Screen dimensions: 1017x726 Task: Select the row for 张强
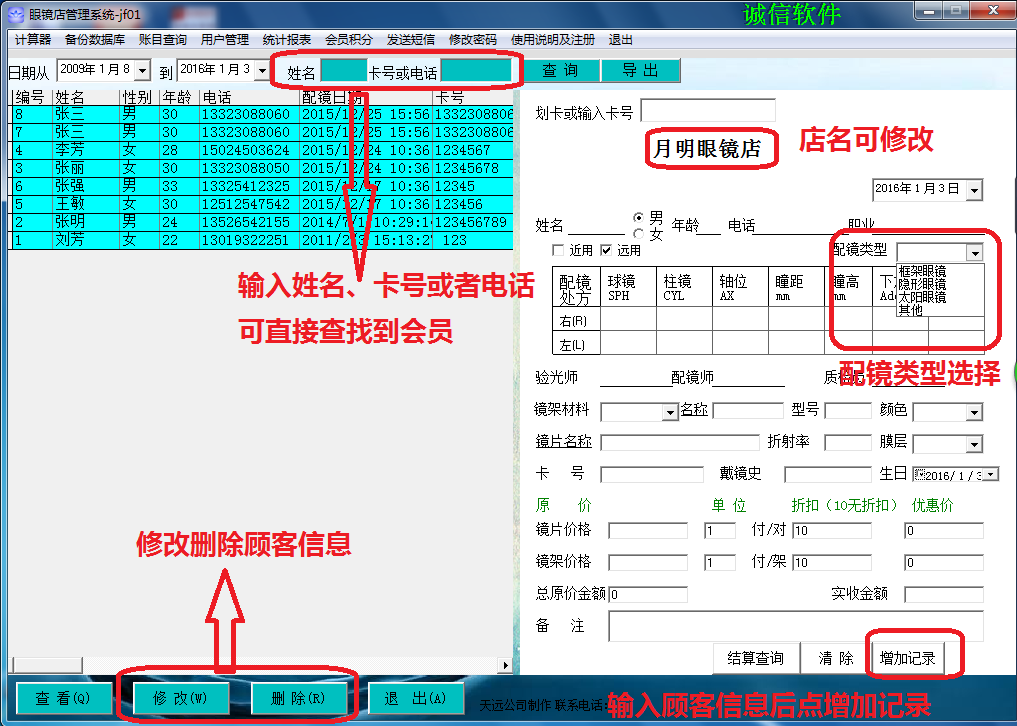coord(262,186)
